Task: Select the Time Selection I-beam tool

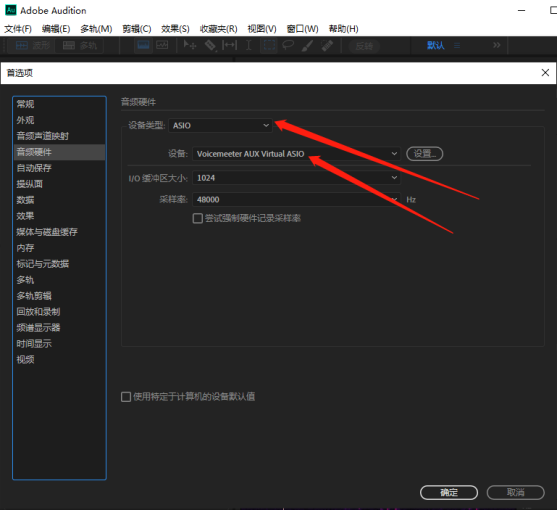Action: [x=248, y=46]
